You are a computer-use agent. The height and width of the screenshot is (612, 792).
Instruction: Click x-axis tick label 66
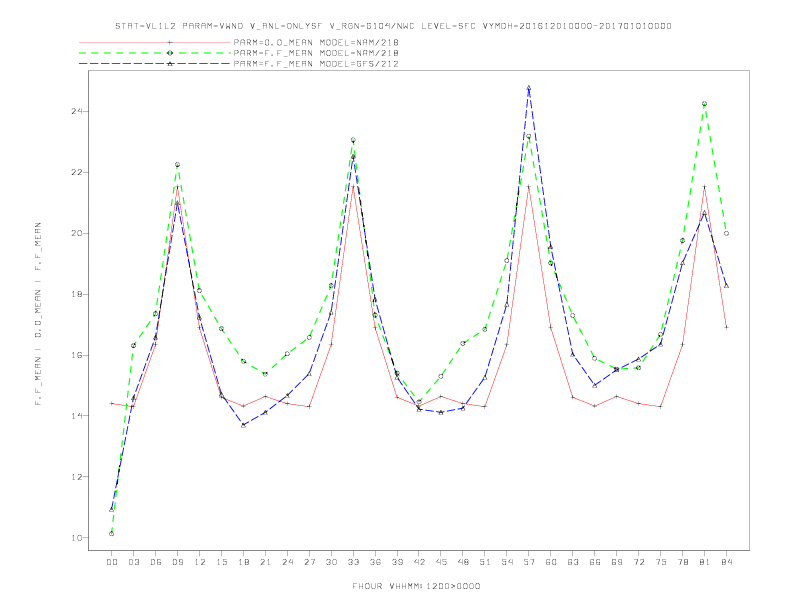595,562
